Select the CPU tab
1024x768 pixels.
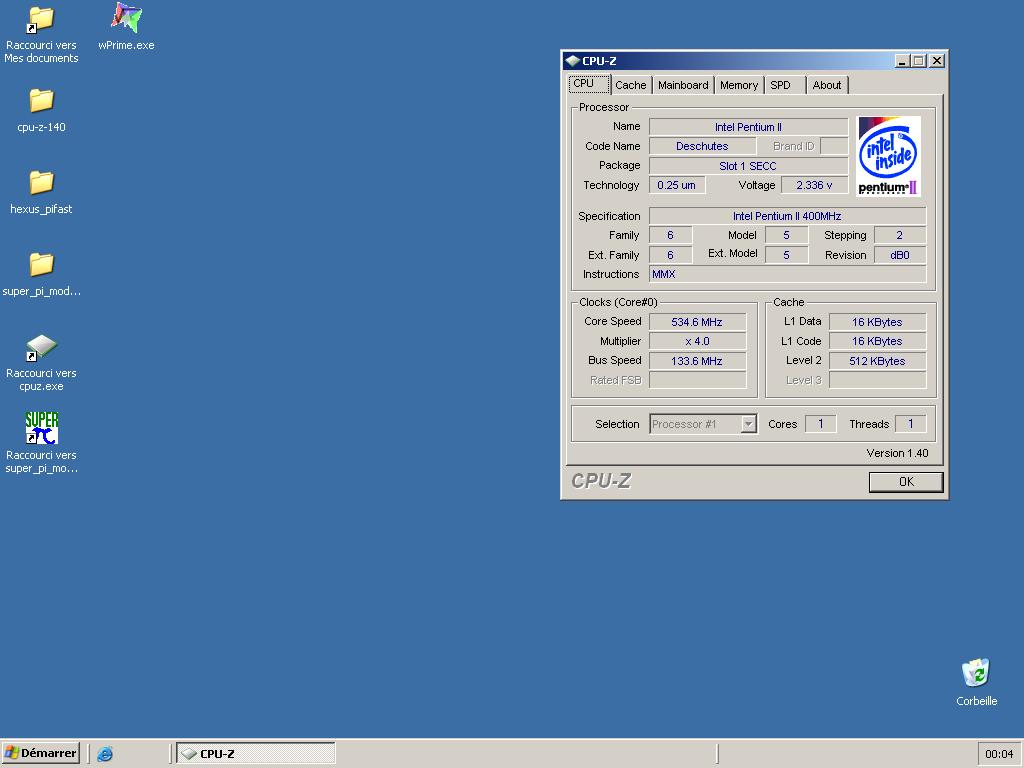click(x=590, y=84)
